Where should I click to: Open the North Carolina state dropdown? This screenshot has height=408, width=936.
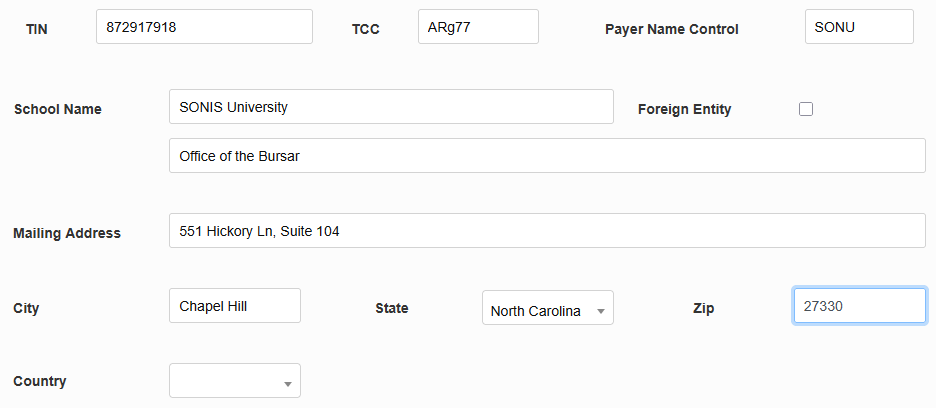click(x=547, y=309)
